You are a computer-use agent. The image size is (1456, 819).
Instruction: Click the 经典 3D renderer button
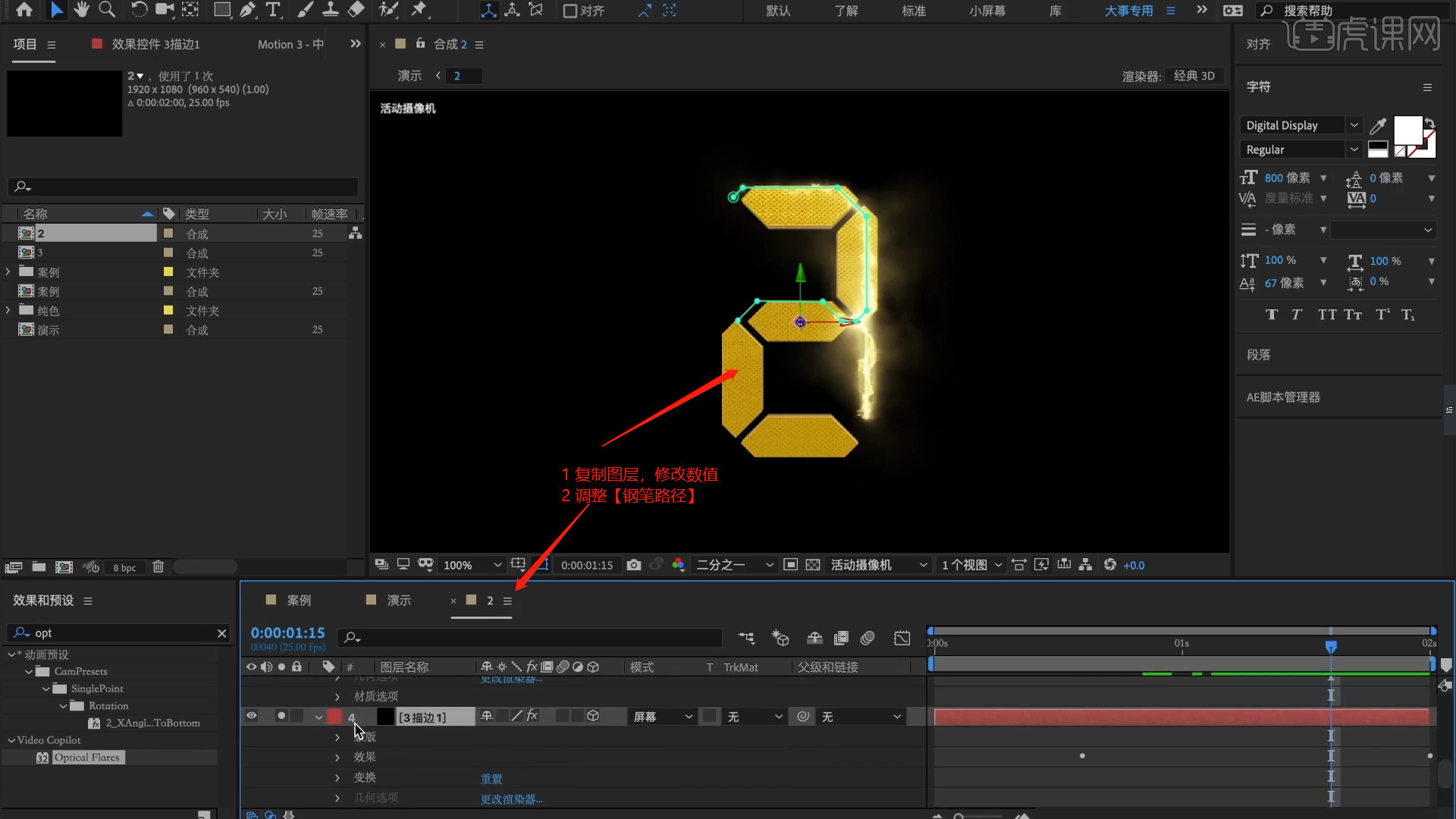(x=1194, y=76)
